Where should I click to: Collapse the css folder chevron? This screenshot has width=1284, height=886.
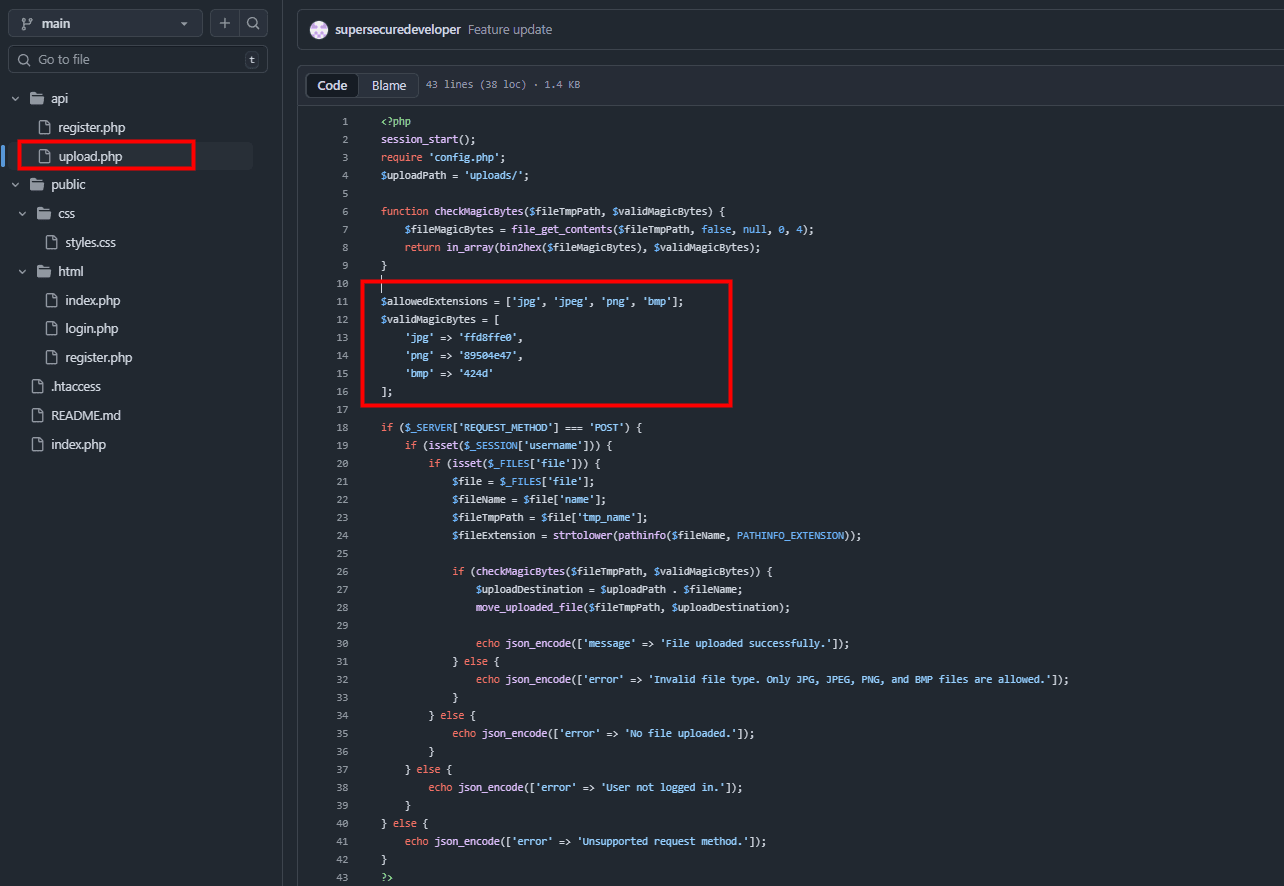pyautogui.click(x=23, y=214)
